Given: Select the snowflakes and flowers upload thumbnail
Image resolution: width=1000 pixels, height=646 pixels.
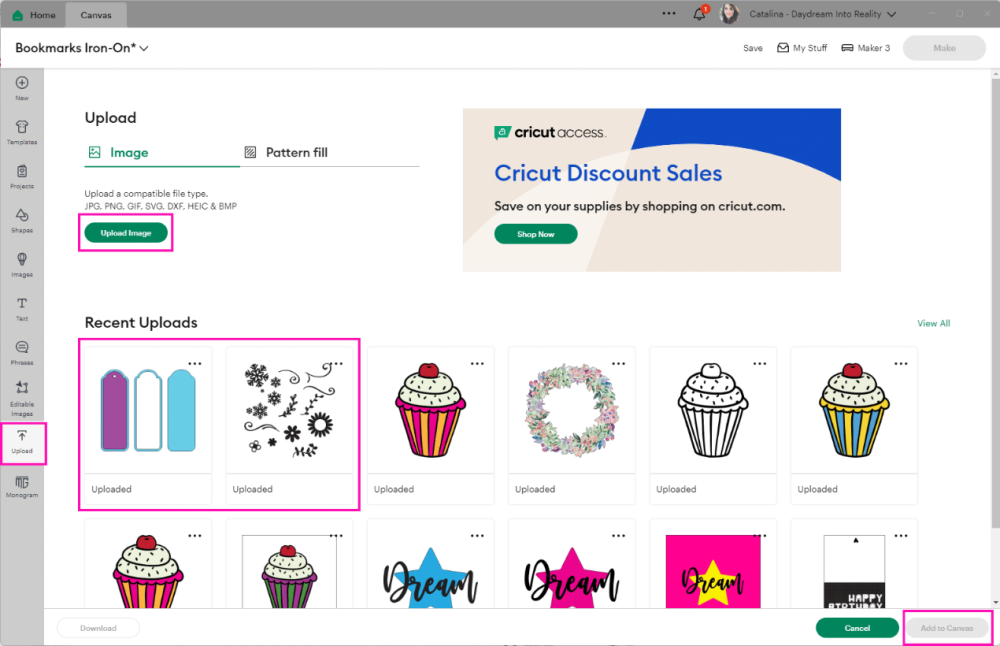Looking at the screenshot, I should (291, 411).
